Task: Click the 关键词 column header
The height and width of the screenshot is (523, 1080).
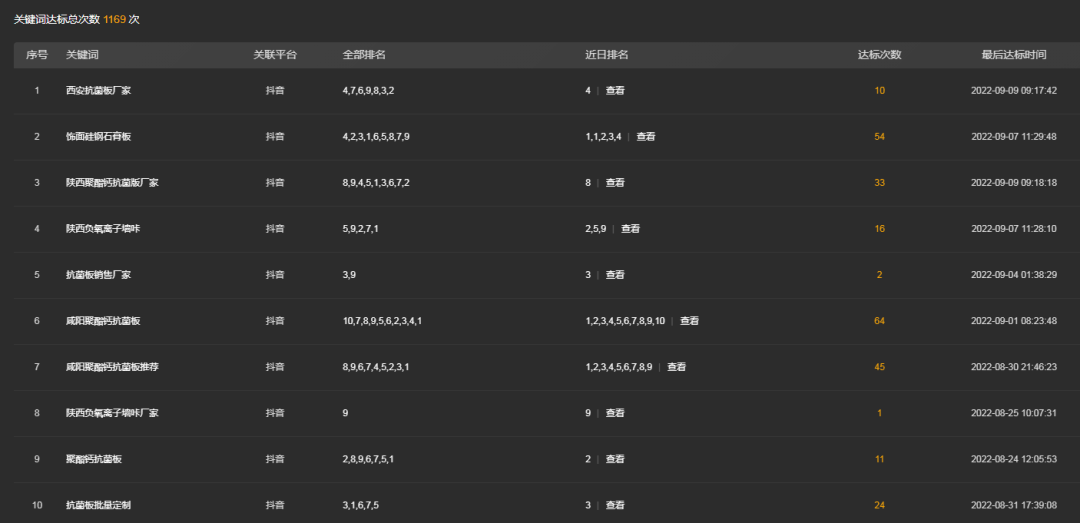Action: (83, 55)
